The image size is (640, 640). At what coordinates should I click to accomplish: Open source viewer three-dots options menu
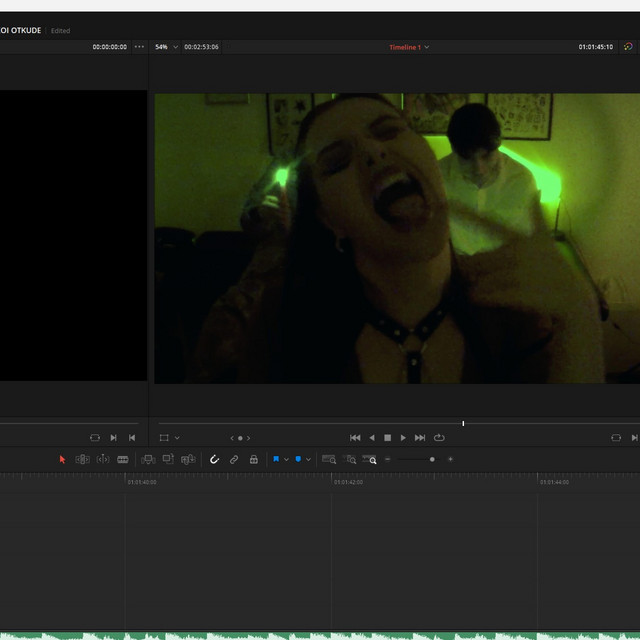139,47
